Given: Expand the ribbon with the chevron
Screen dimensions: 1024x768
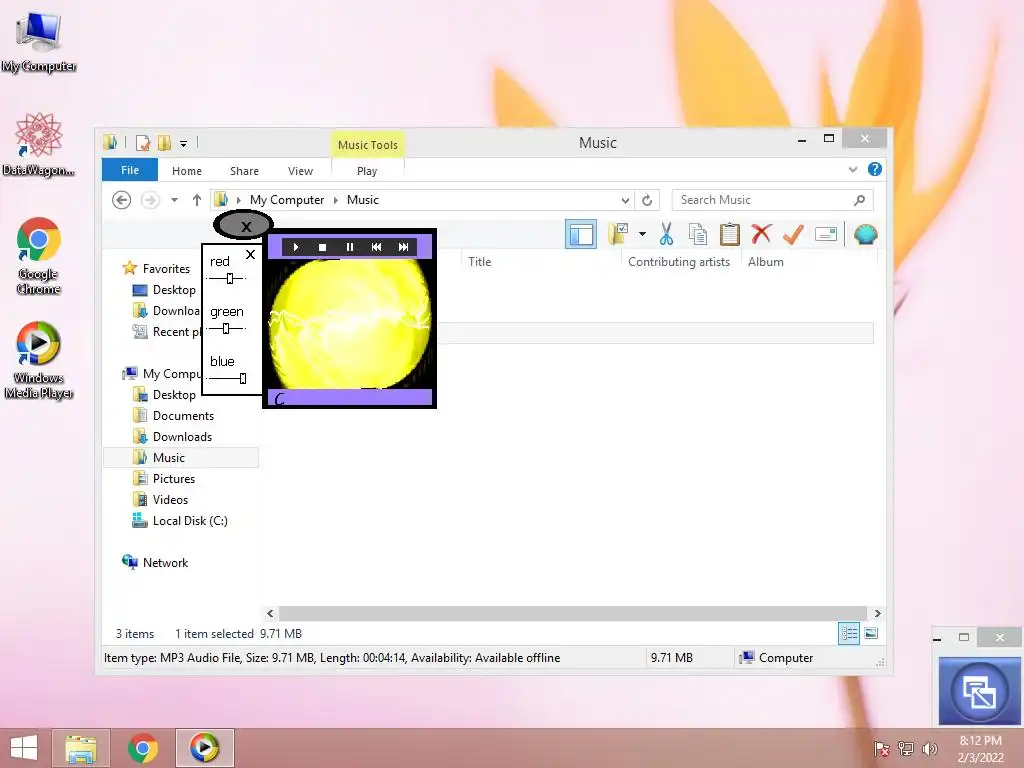Looking at the screenshot, I should (x=852, y=169).
